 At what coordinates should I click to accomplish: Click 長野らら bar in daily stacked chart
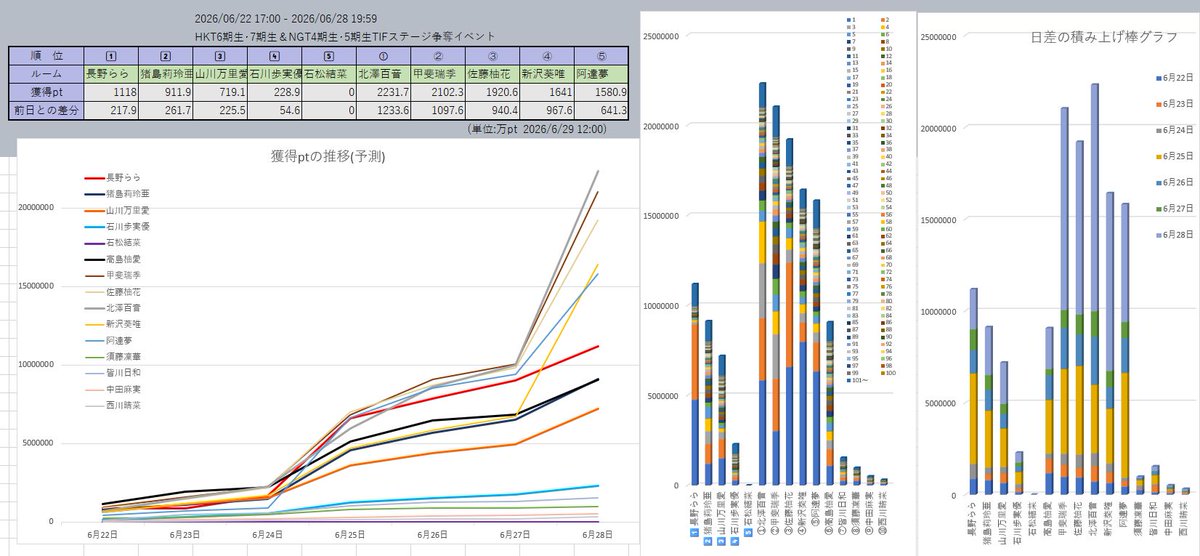coord(973,393)
